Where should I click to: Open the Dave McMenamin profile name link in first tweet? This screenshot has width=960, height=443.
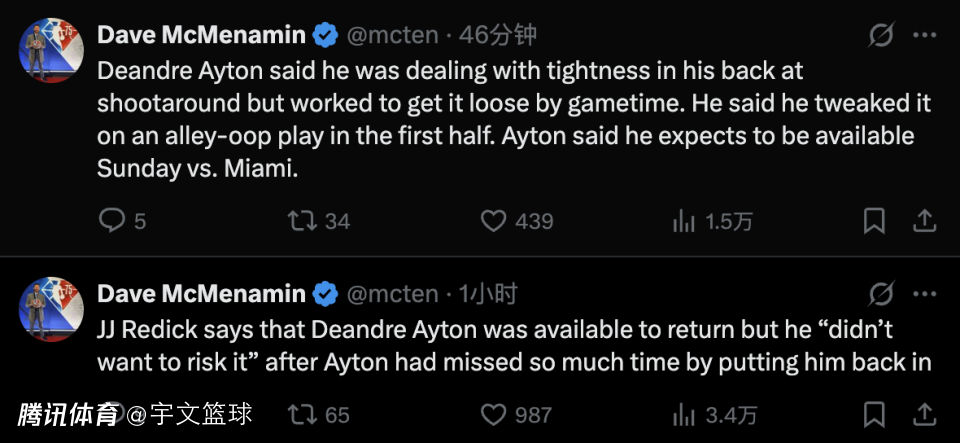click(x=201, y=35)
